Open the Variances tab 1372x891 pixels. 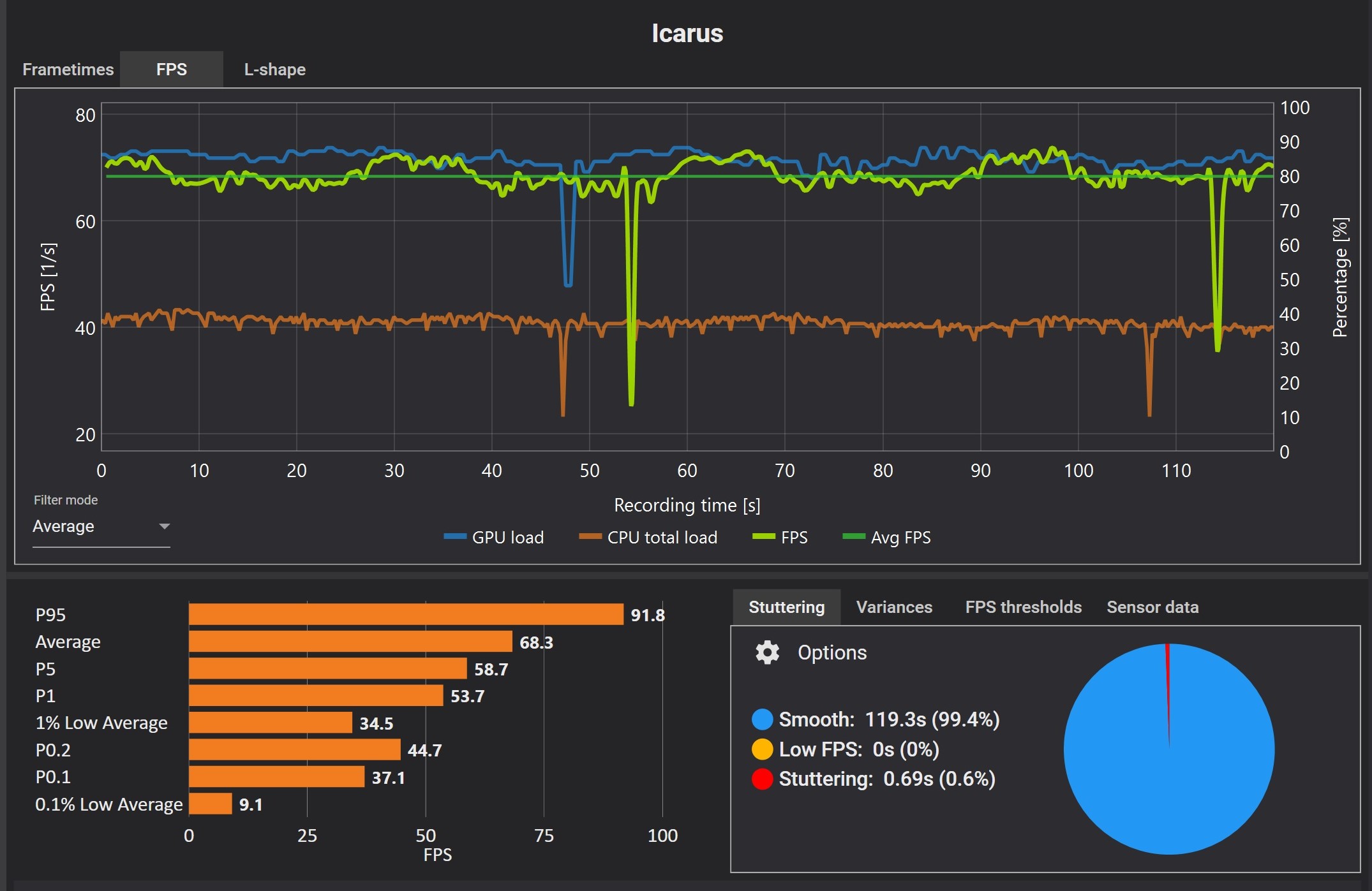tap(893, 607)
